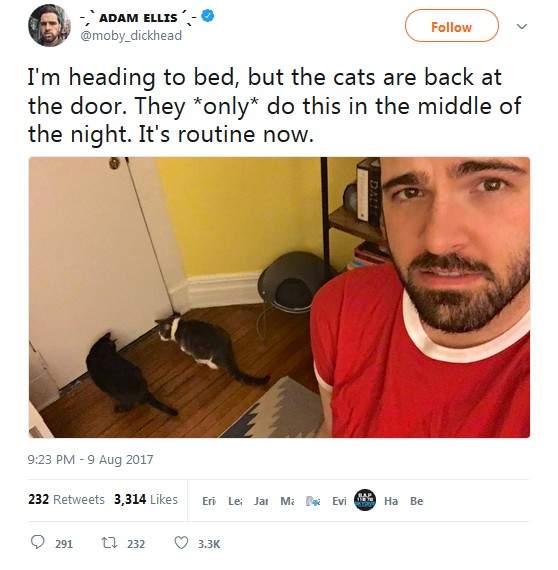
Task: Click the blue verified badge
Action: click(208, 16)
